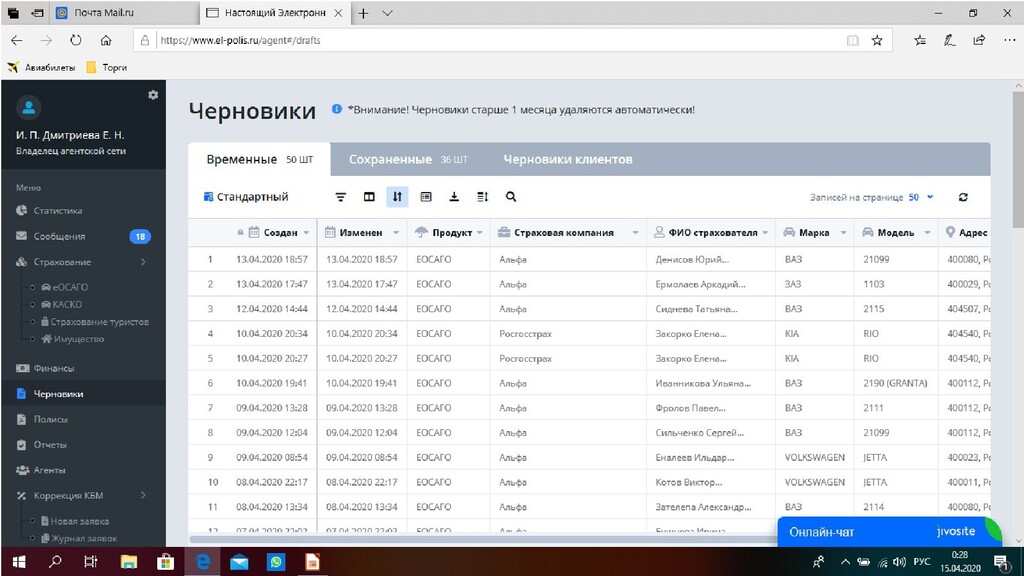The image size is (1024, 576).
Task: Expand the Коррекция КБМ chevron
Action: point(143,495)
